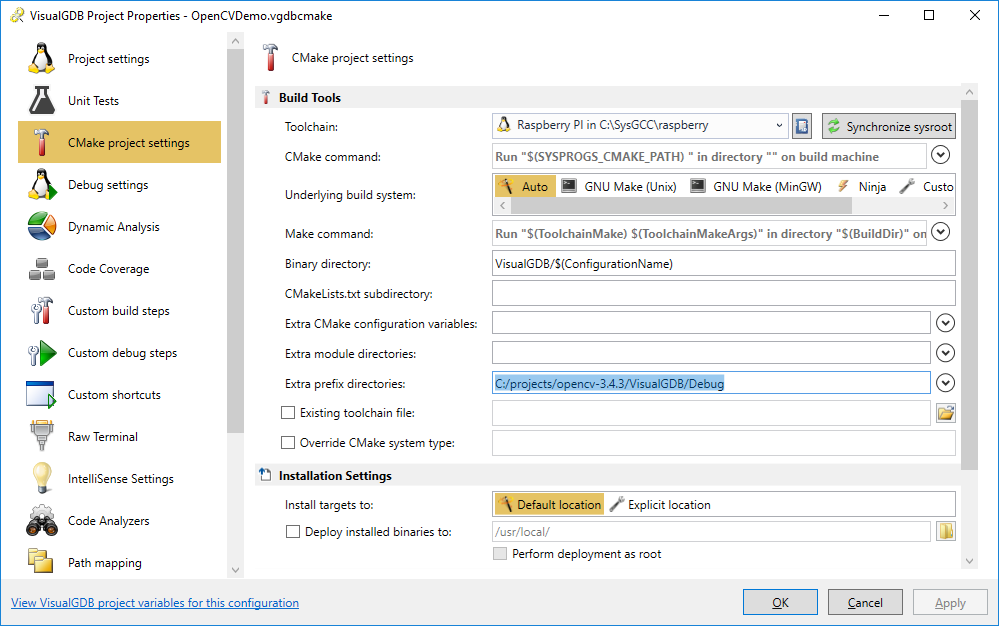The width and height of the screenshot is (999, 626).
Task: Open Code Coverage settings page
Action: coord(108,269)
